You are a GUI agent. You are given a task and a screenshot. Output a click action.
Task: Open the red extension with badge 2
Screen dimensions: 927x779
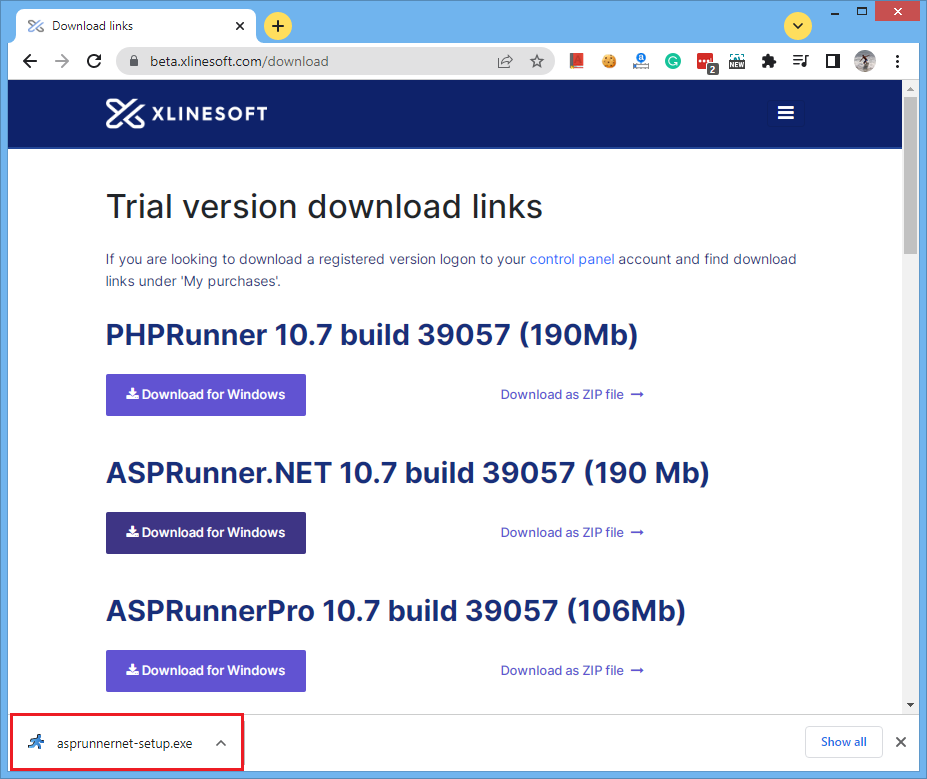(x=706, y=62)
